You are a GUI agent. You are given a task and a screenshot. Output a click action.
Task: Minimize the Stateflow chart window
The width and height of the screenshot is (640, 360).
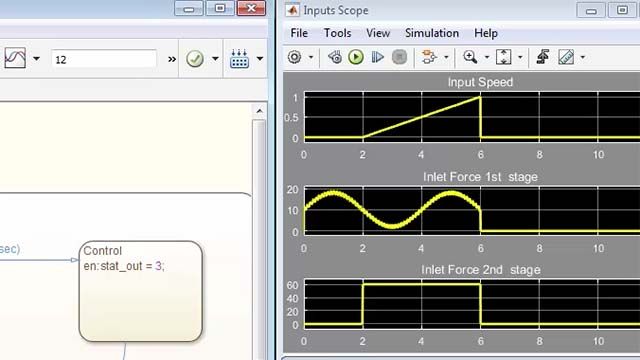point(189,8)
